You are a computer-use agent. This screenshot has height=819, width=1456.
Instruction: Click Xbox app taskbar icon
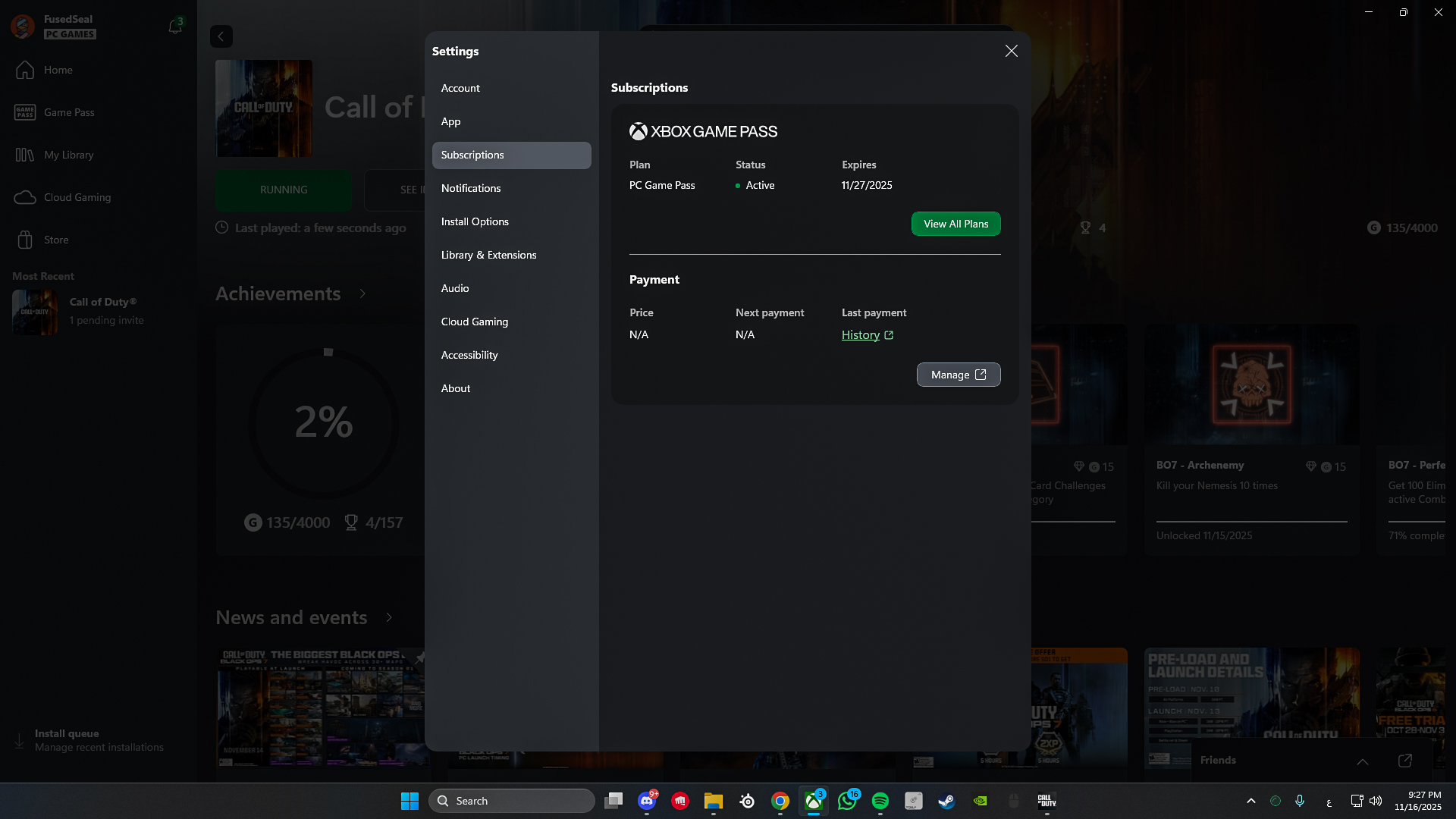click(x=814, y=801)
